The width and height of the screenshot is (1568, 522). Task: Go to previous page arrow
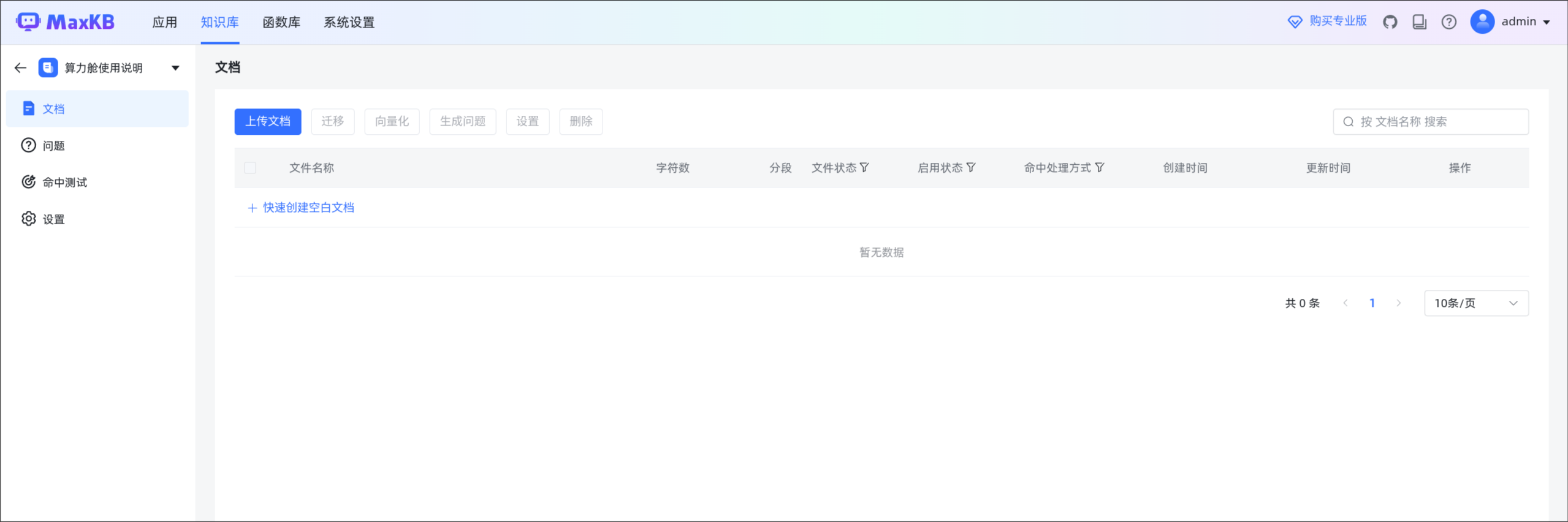point(1345,303)
